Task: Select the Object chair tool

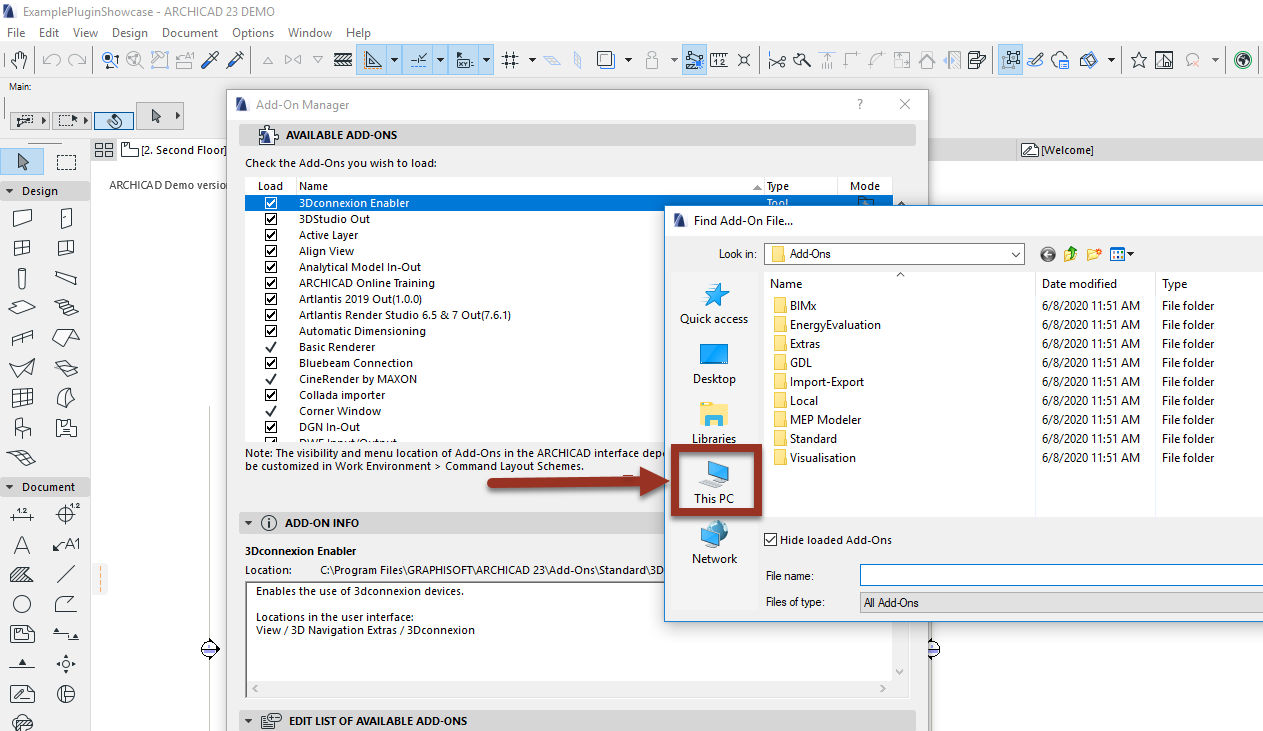Action: click(22, 428)
